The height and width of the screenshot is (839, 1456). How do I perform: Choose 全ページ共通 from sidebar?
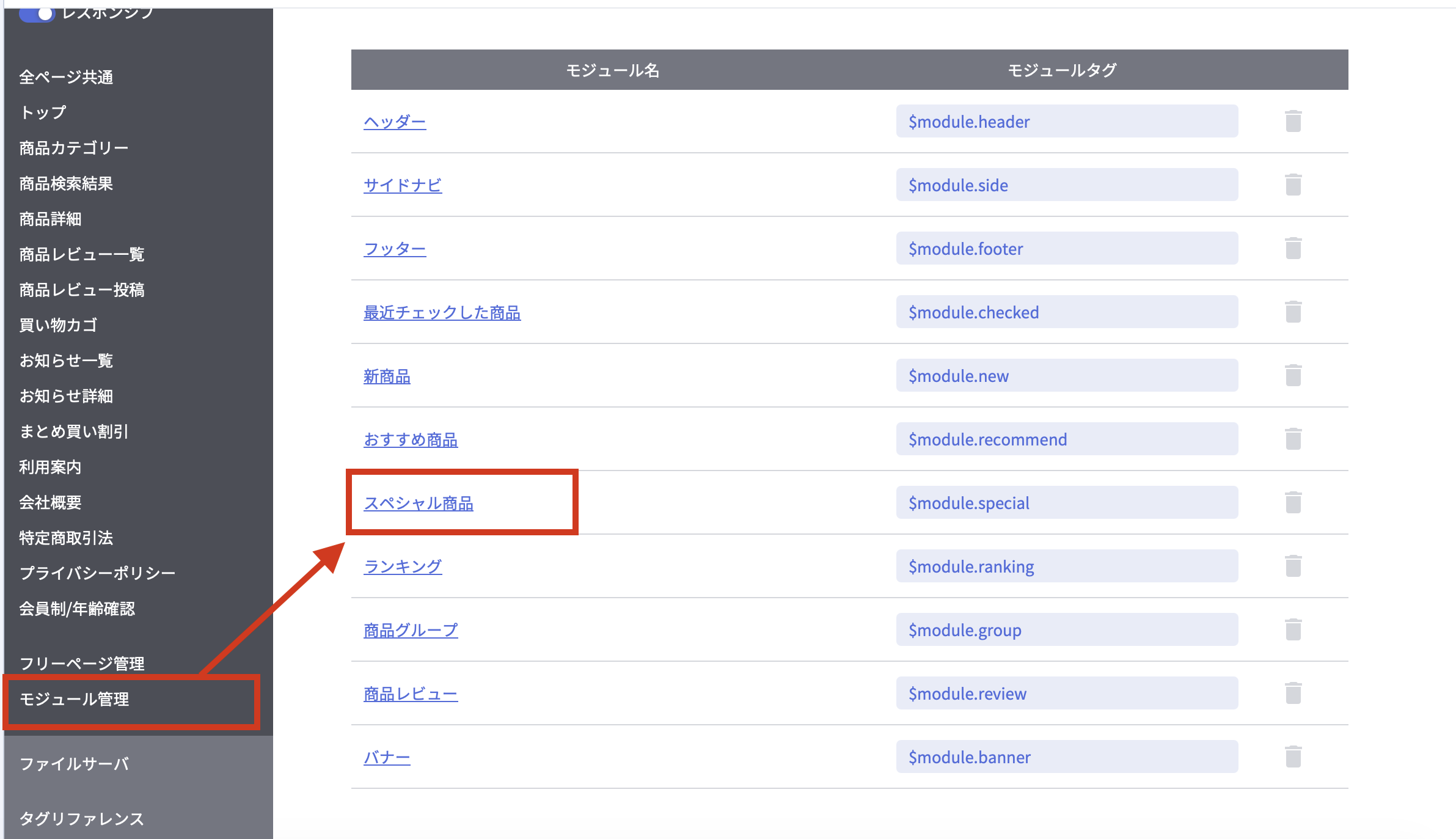point(66,77)
